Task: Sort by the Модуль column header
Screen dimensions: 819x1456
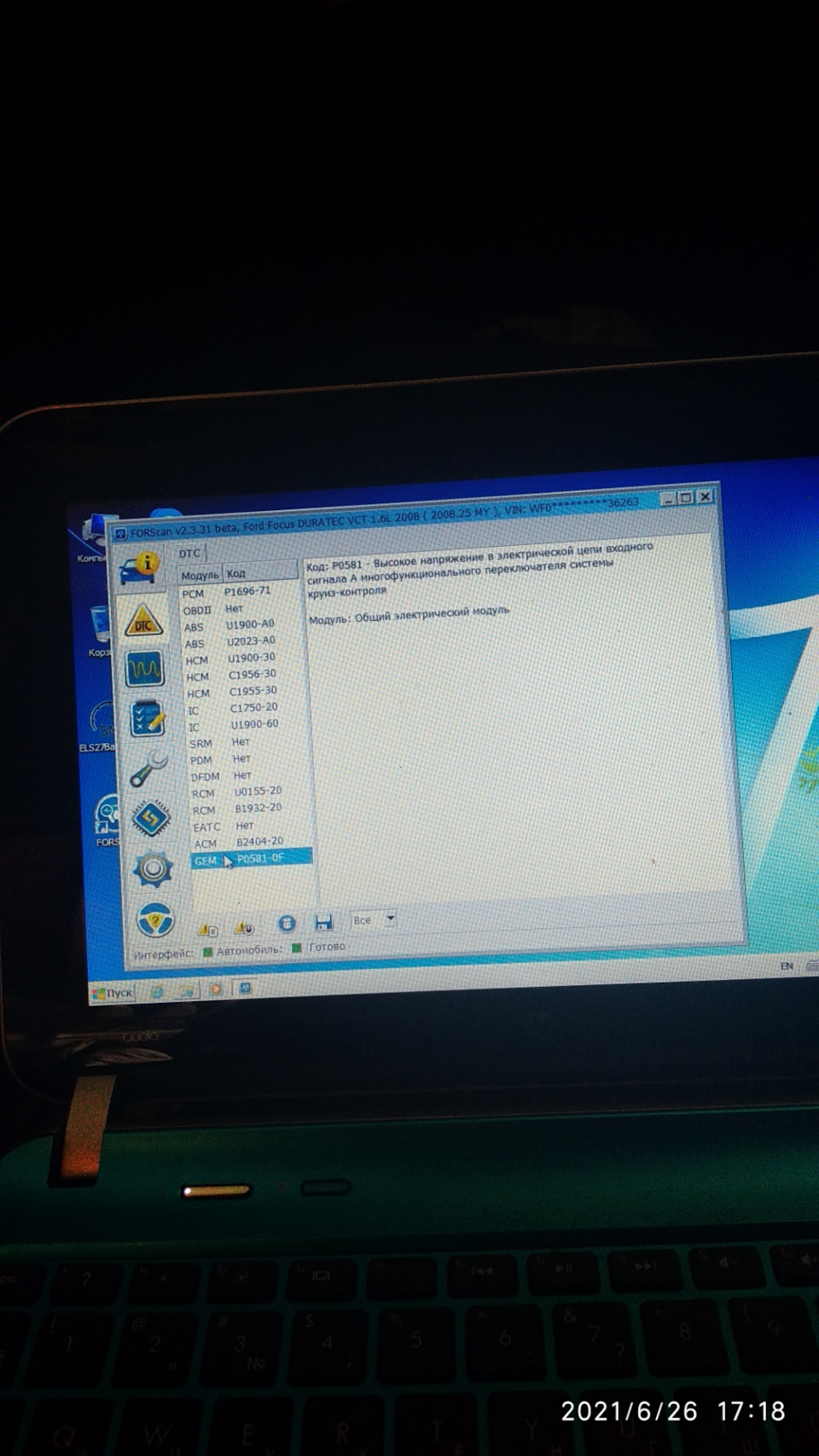Action: point(200,576)
